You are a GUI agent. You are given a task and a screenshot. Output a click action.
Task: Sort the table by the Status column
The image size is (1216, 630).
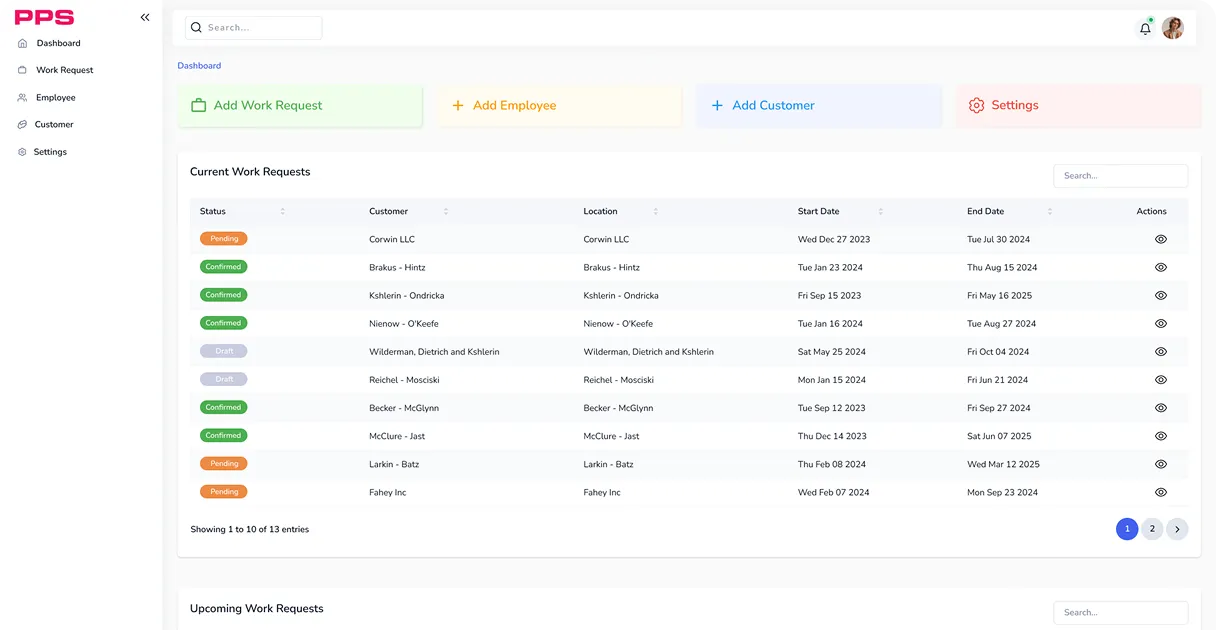tap(282, 211)
